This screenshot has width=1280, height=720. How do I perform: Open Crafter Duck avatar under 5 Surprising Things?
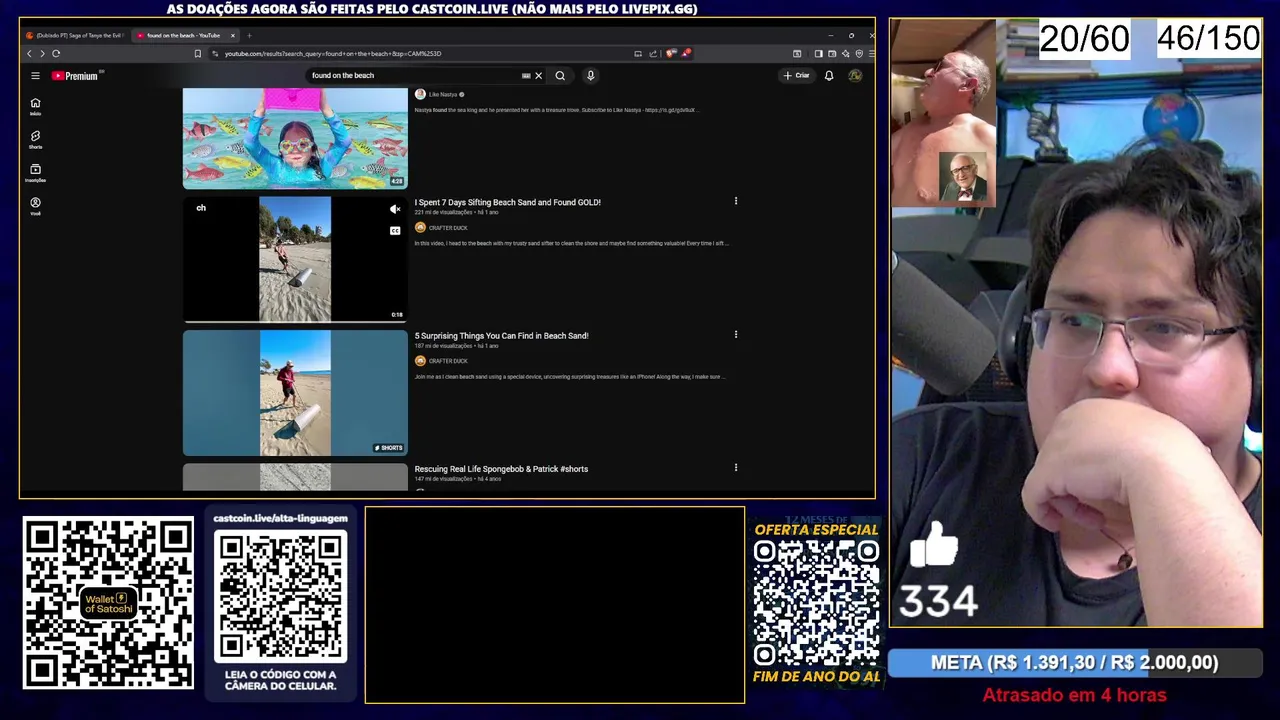click(420, 360)
